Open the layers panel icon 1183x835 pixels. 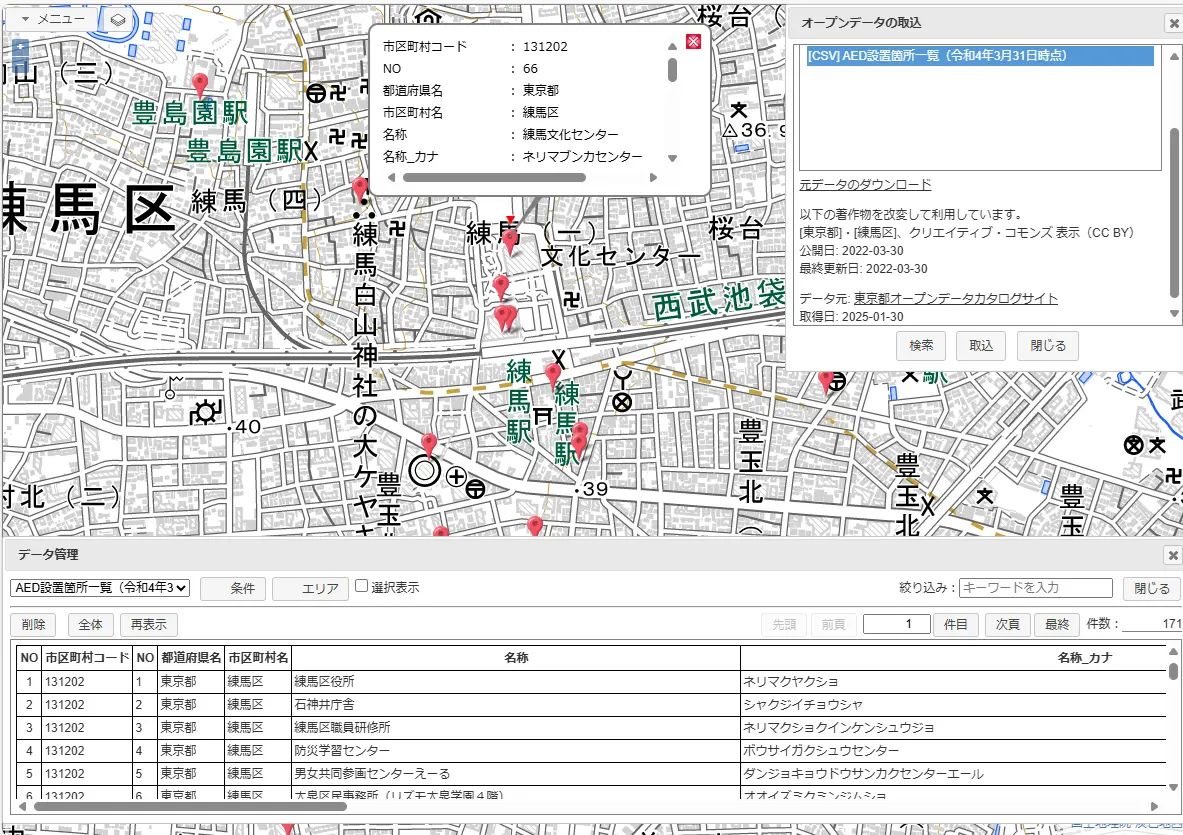[x=117, y=19]
